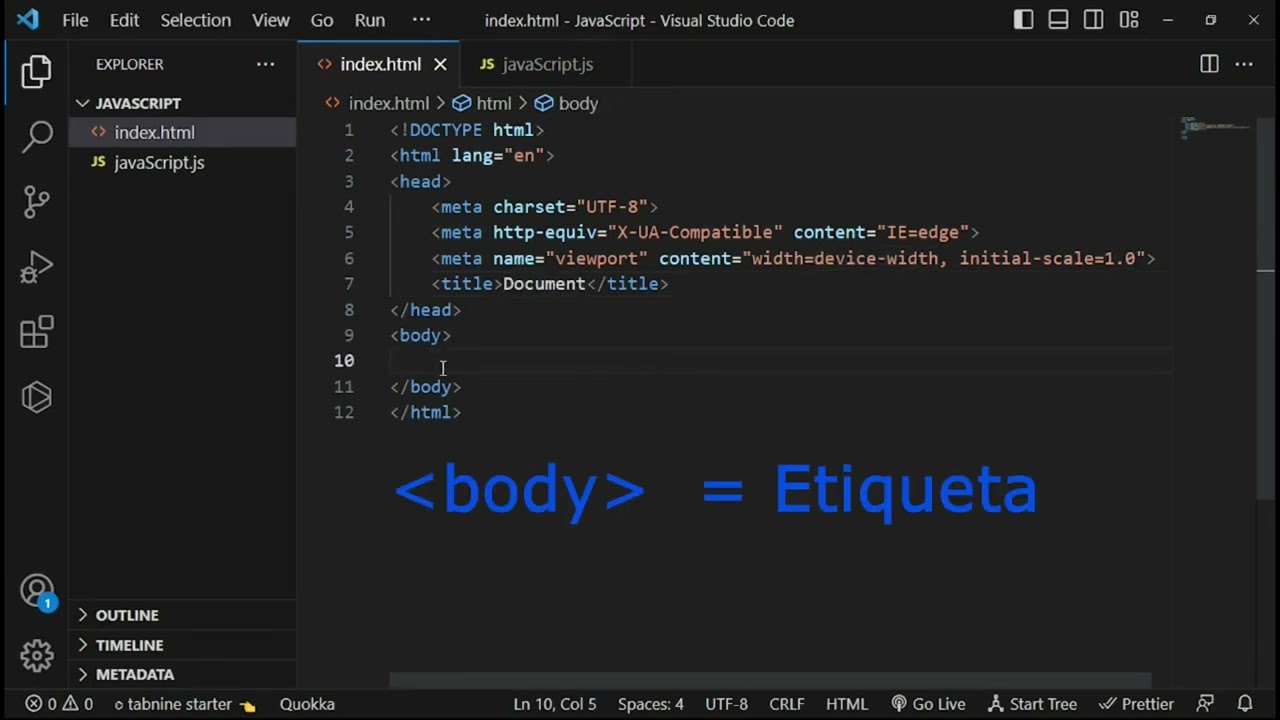Open notifications bell icon
The height and width of the screenshot is (720, 1280).
[1245, 704]
